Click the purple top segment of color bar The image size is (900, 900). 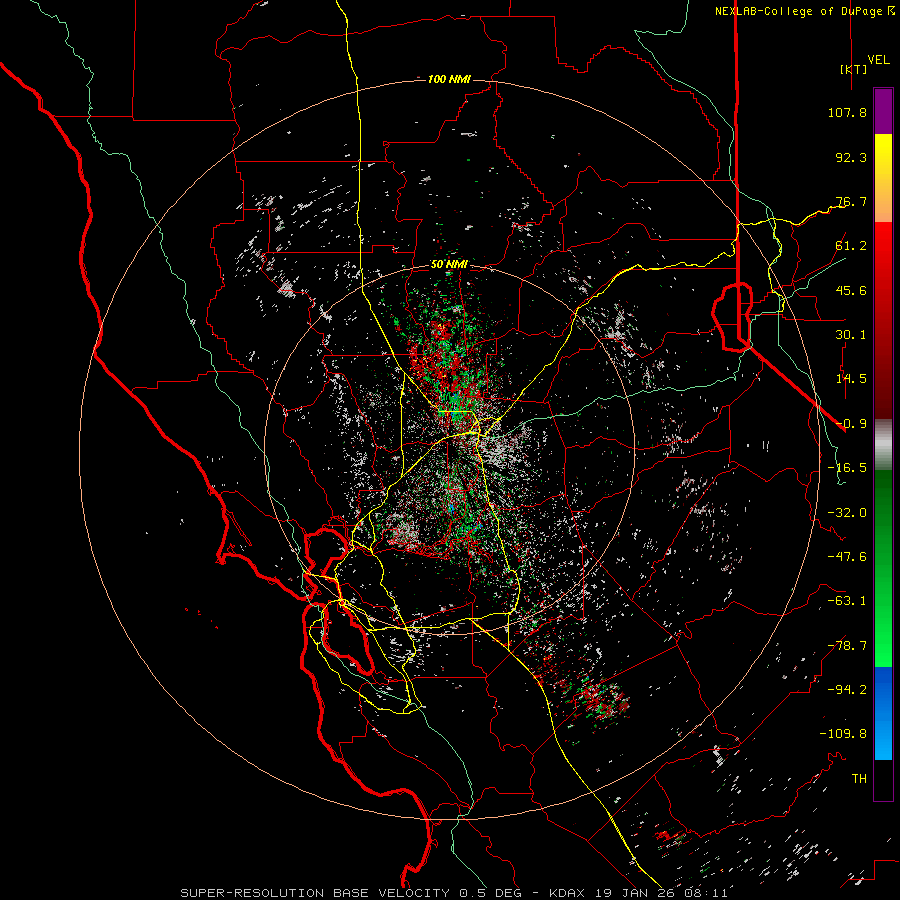click(883, 111)
